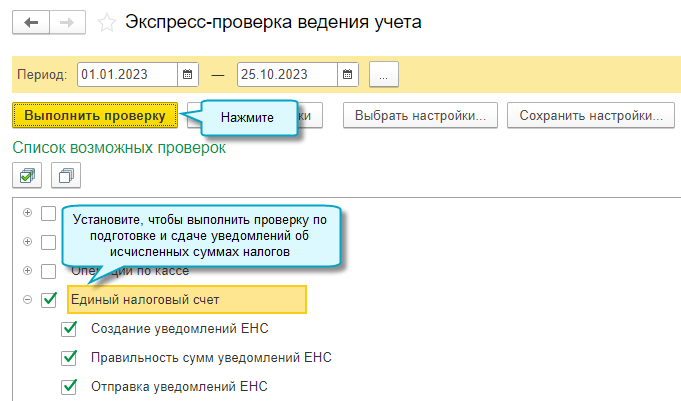Screen dimensions: 681x401
Task: Collapse the Единый налоговый счет group
Action: click(x=27, y=299)
